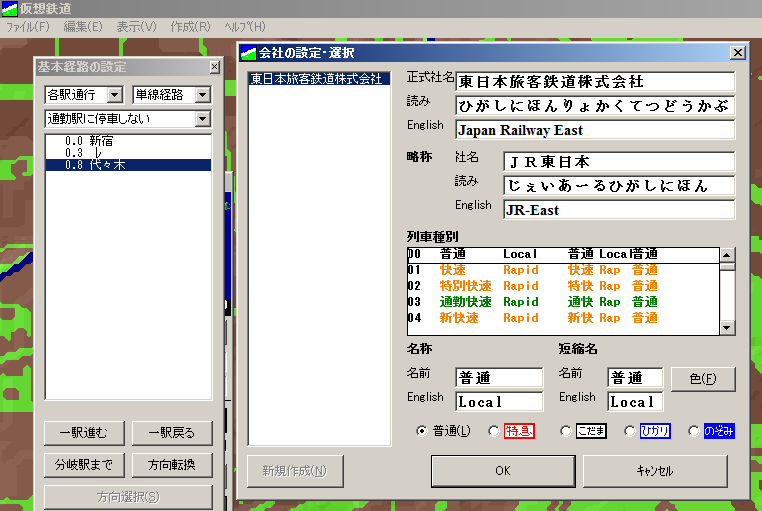
Task: Select the こだま radio button
Action: click(565, 431)
